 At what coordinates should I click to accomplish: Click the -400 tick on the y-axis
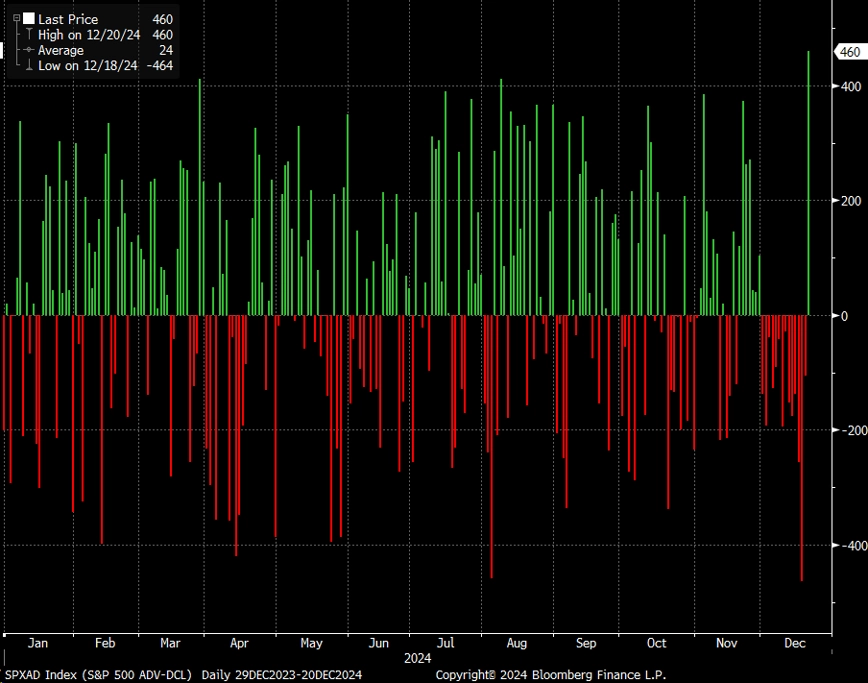tap(854, 545)
